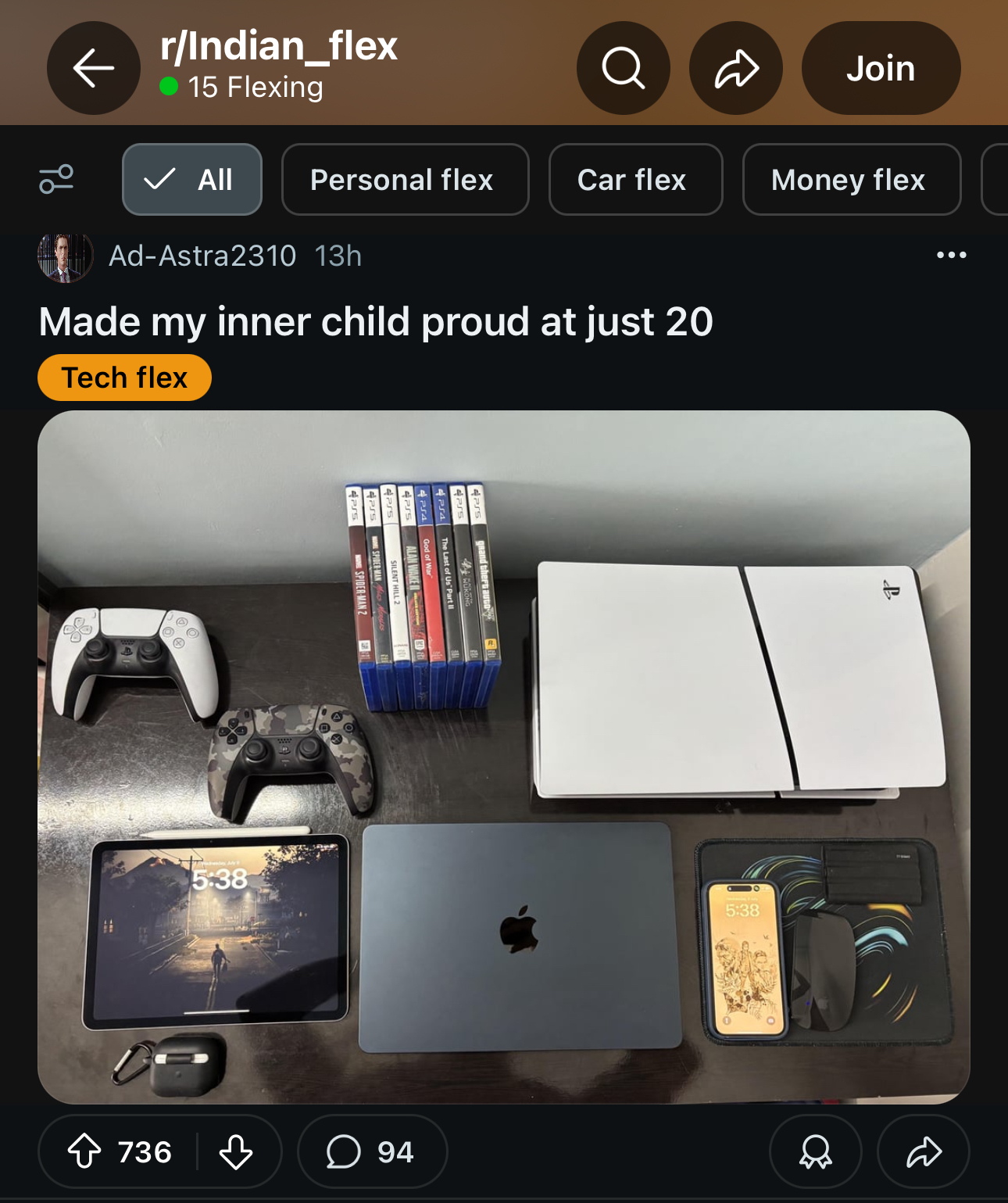Open the subreddit search icon
The image size is (1008, 1203).
tap(624, 69)
